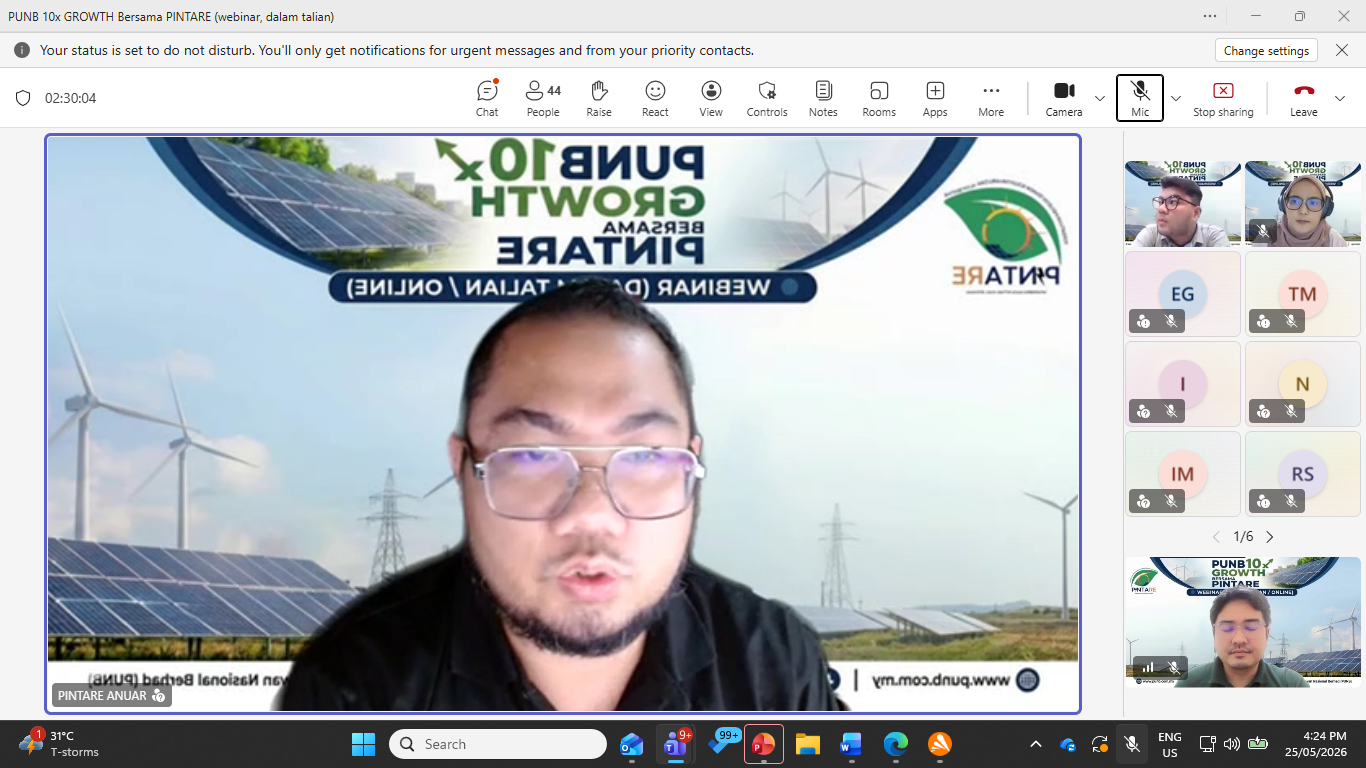Select the video tile of man in glasses

1183,204
